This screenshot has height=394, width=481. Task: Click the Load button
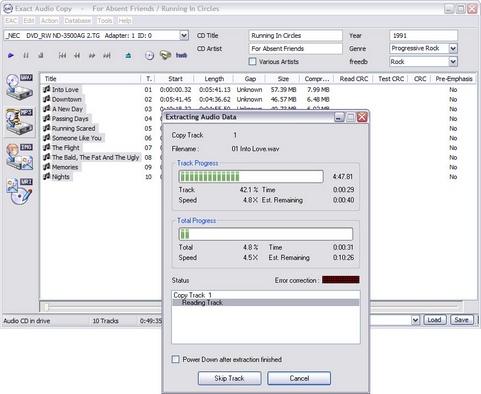[x=434, y=320]
